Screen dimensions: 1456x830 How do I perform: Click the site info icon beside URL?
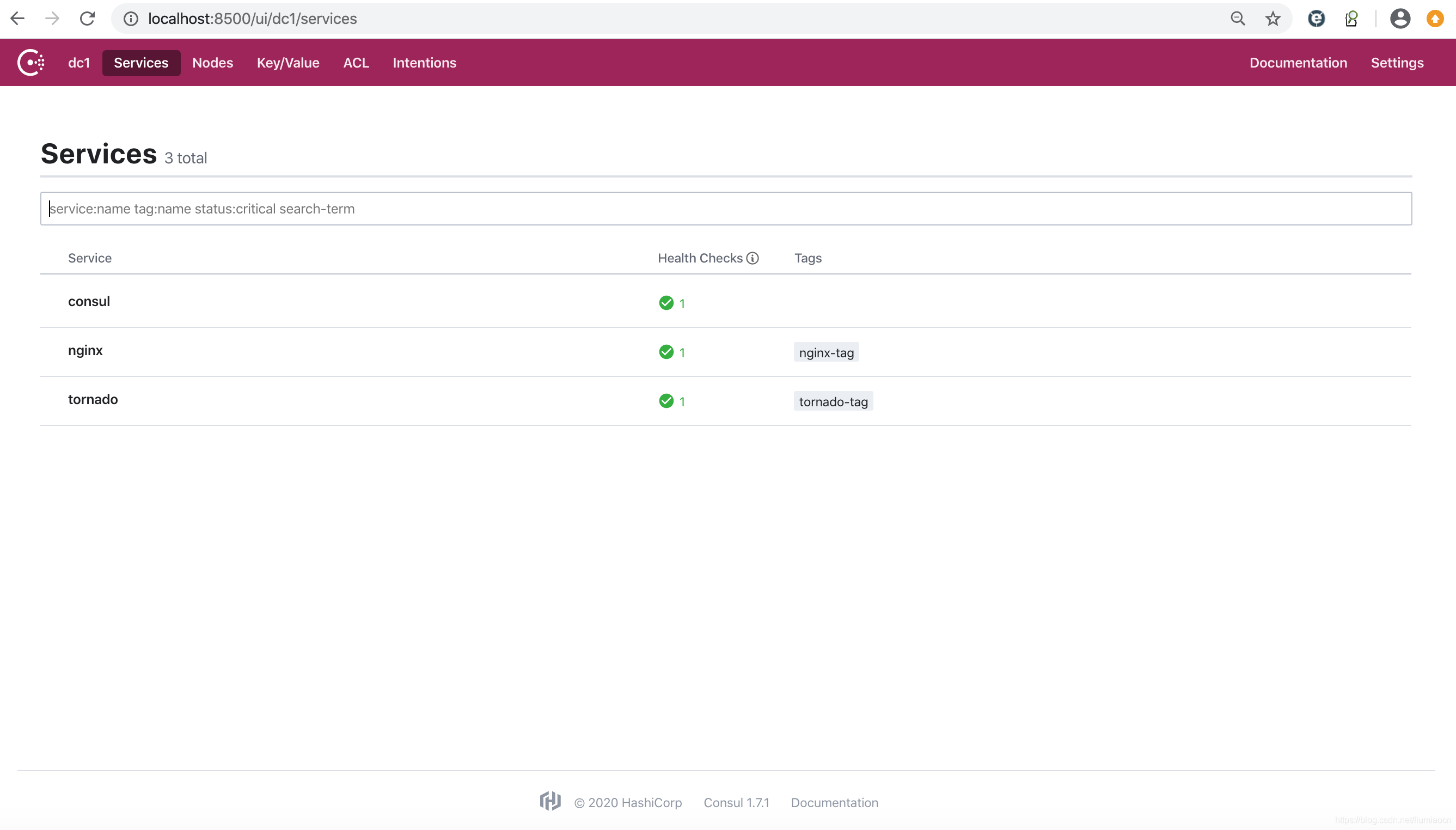coord(131,19)
